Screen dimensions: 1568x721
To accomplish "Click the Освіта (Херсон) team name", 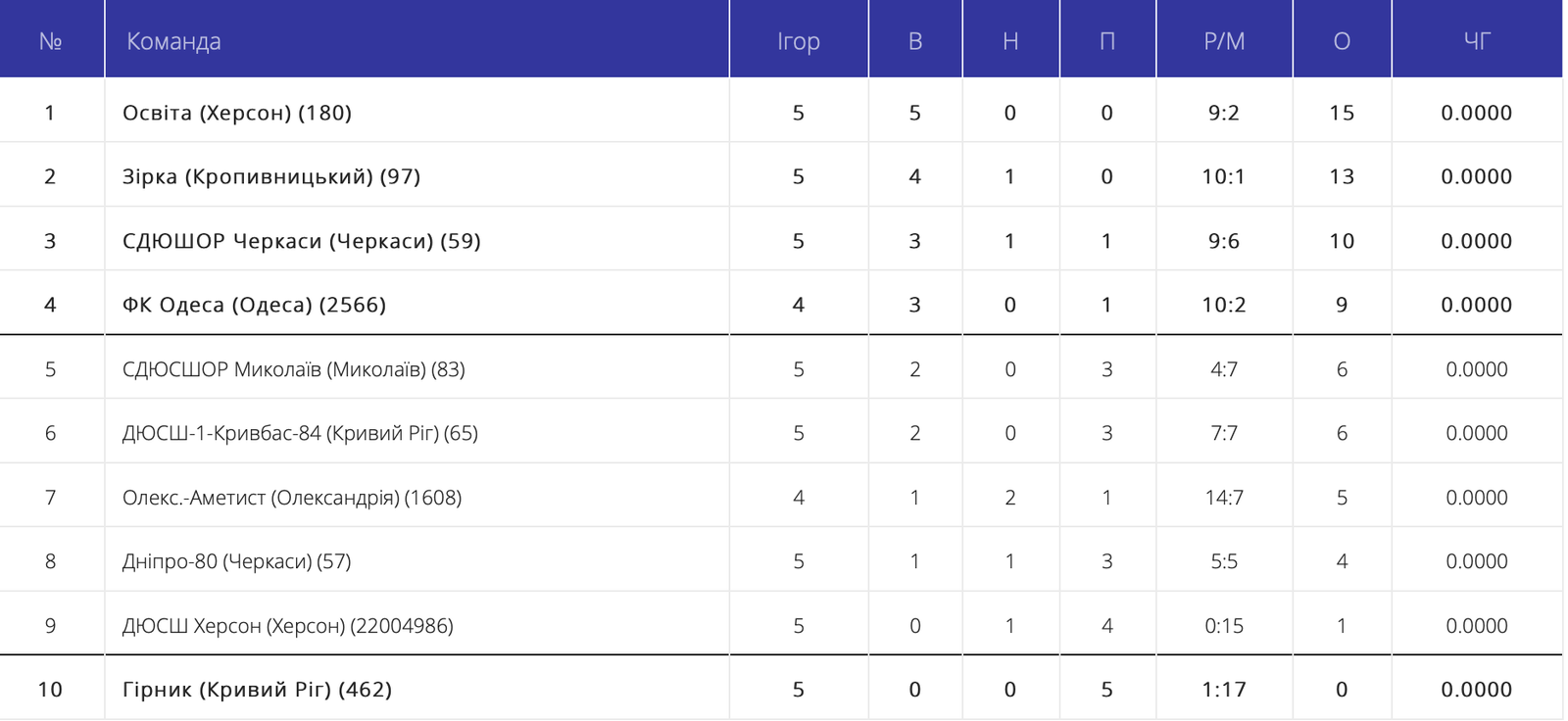I will pos(236,113).
